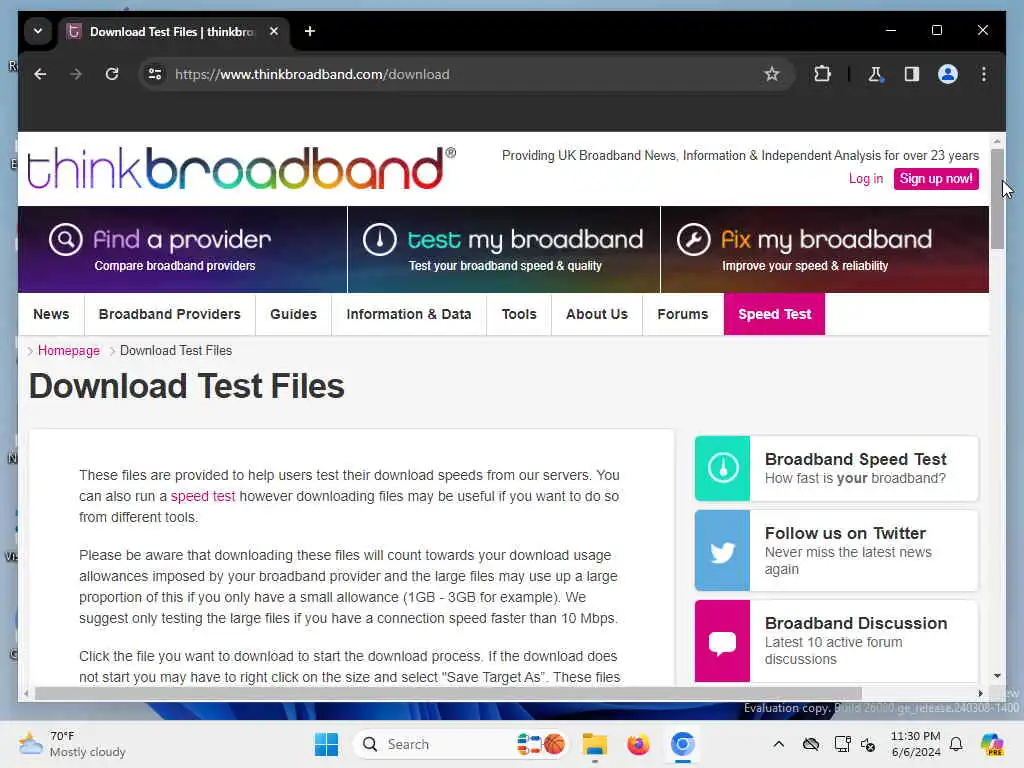
Task: Click the scroll down arrow
Action: click(x=997, y=676)
